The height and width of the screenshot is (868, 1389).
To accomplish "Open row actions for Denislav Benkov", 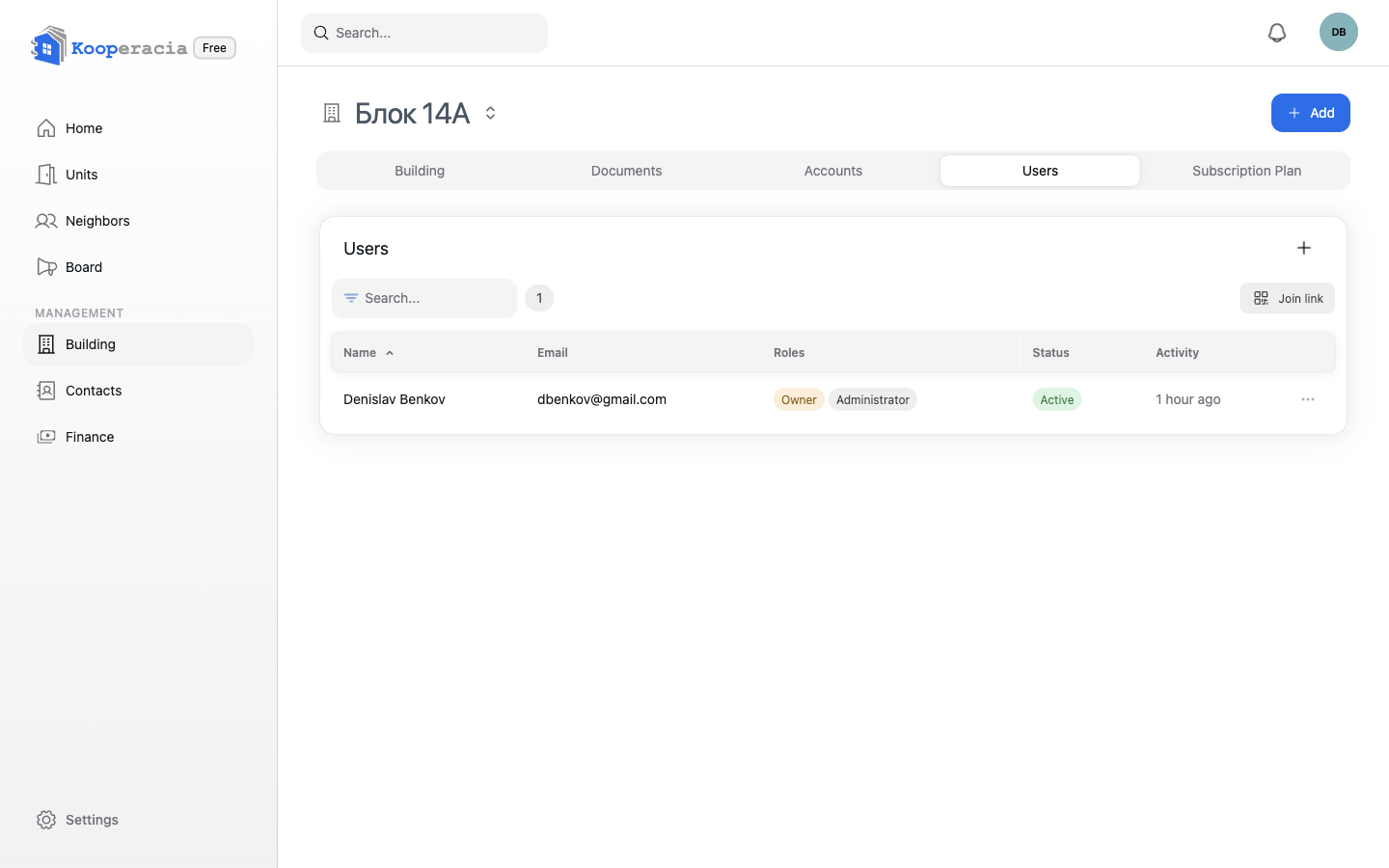I will pos(1308,399).
